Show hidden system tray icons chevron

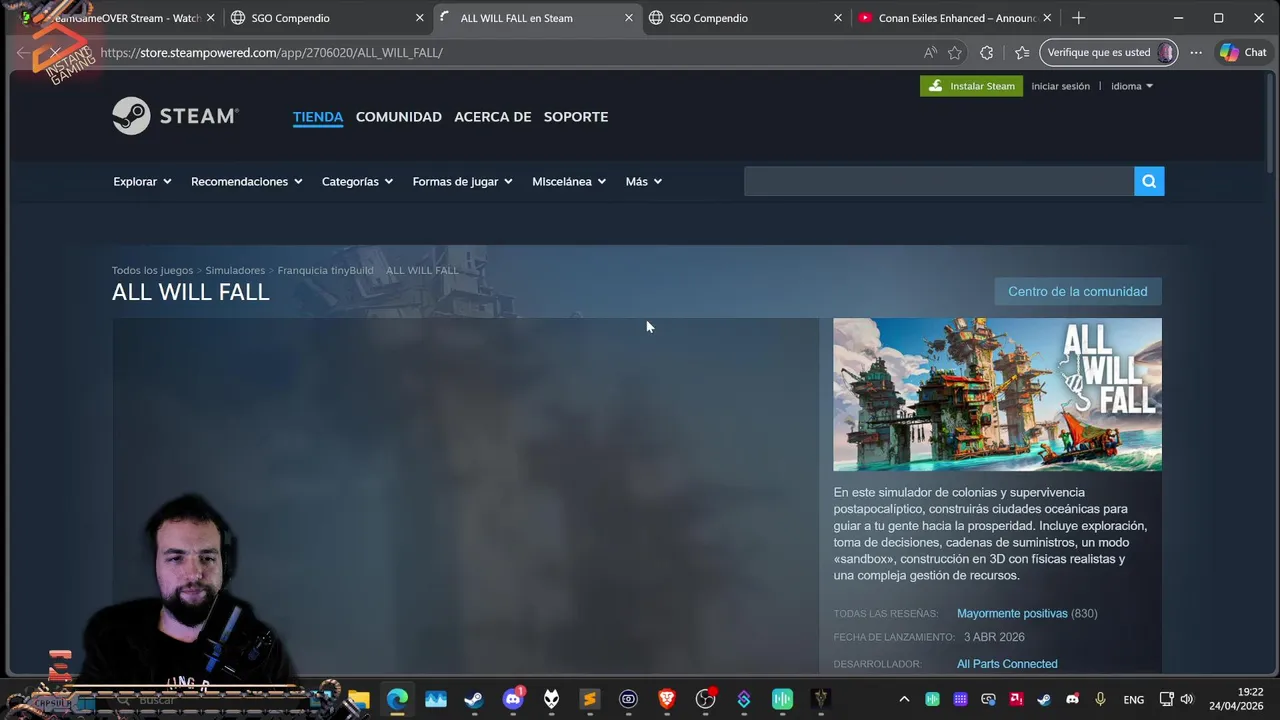point(904,699)
